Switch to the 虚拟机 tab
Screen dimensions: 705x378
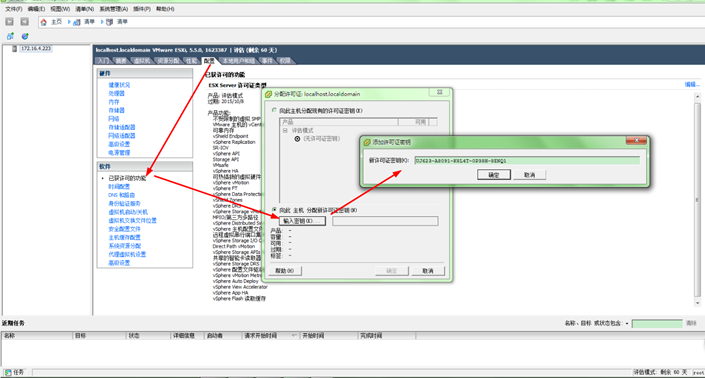pyautogui.click(x=142, y=61)
